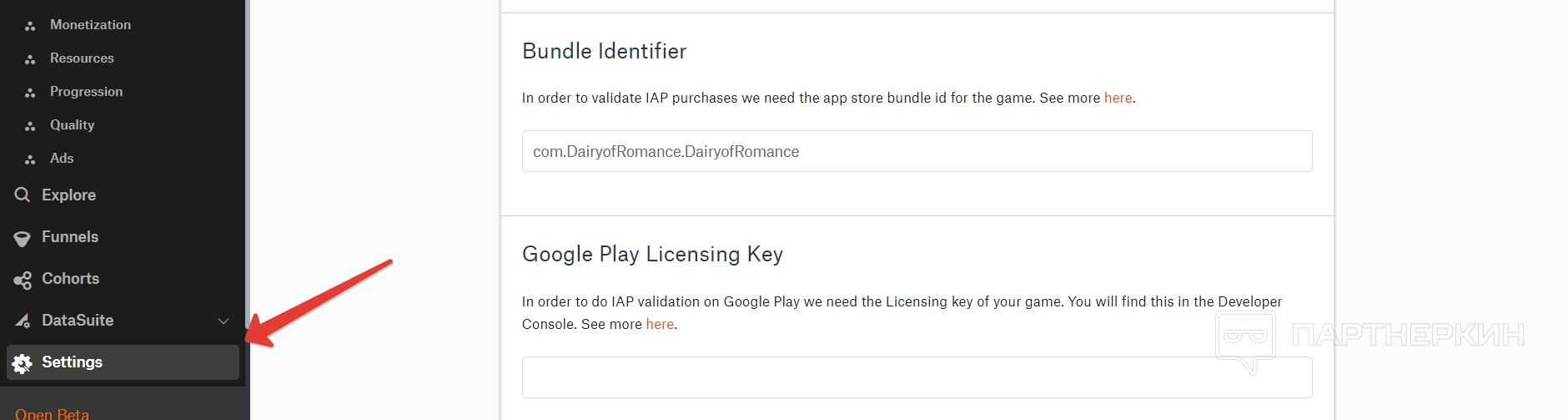1568x420 pixels.
Task: Click the Settings gear icon
Action: pos(23,362)
